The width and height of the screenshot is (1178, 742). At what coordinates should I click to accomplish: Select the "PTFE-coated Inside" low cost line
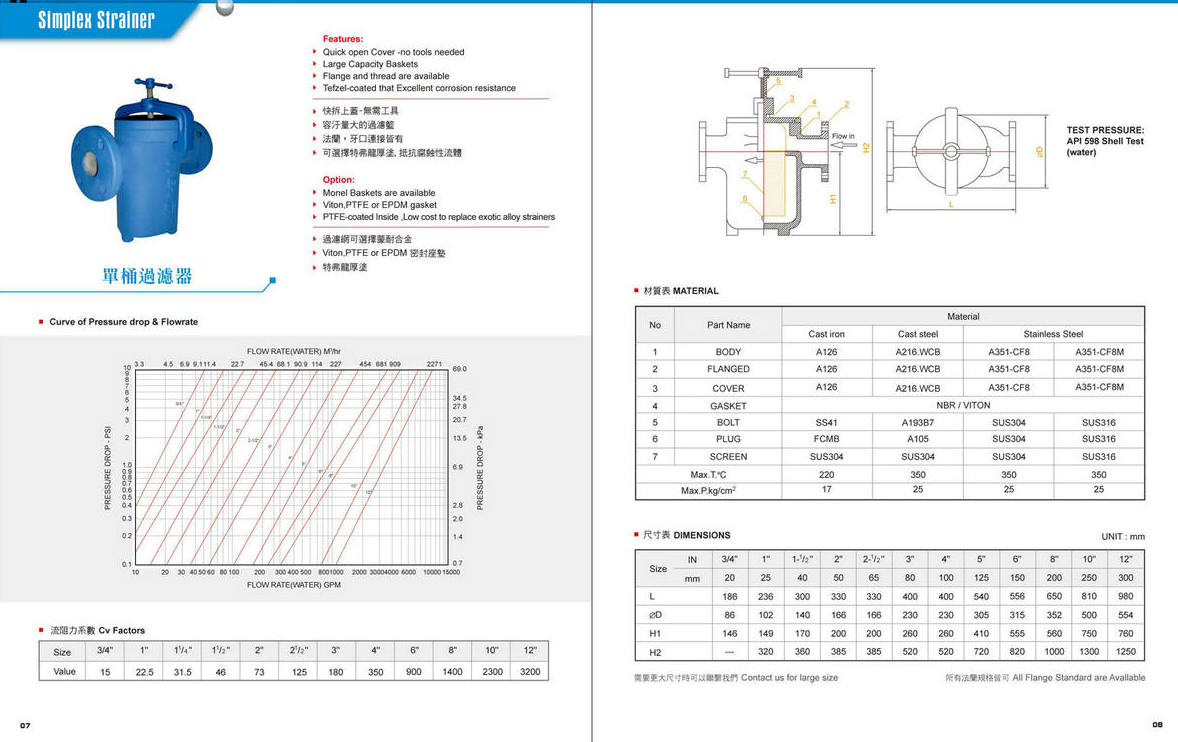[439, 217]
